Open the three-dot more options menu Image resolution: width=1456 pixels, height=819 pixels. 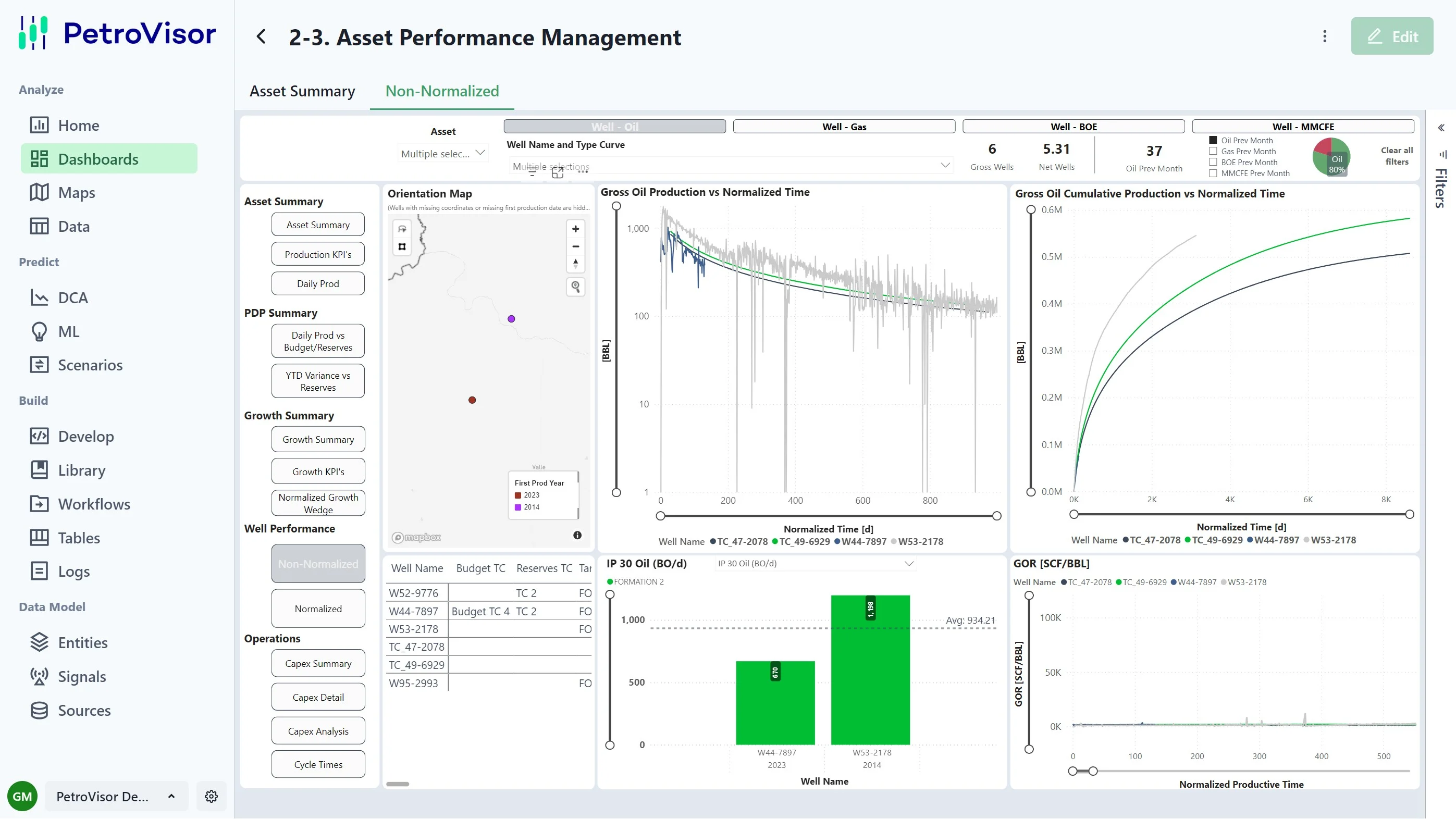(1324, 37)
